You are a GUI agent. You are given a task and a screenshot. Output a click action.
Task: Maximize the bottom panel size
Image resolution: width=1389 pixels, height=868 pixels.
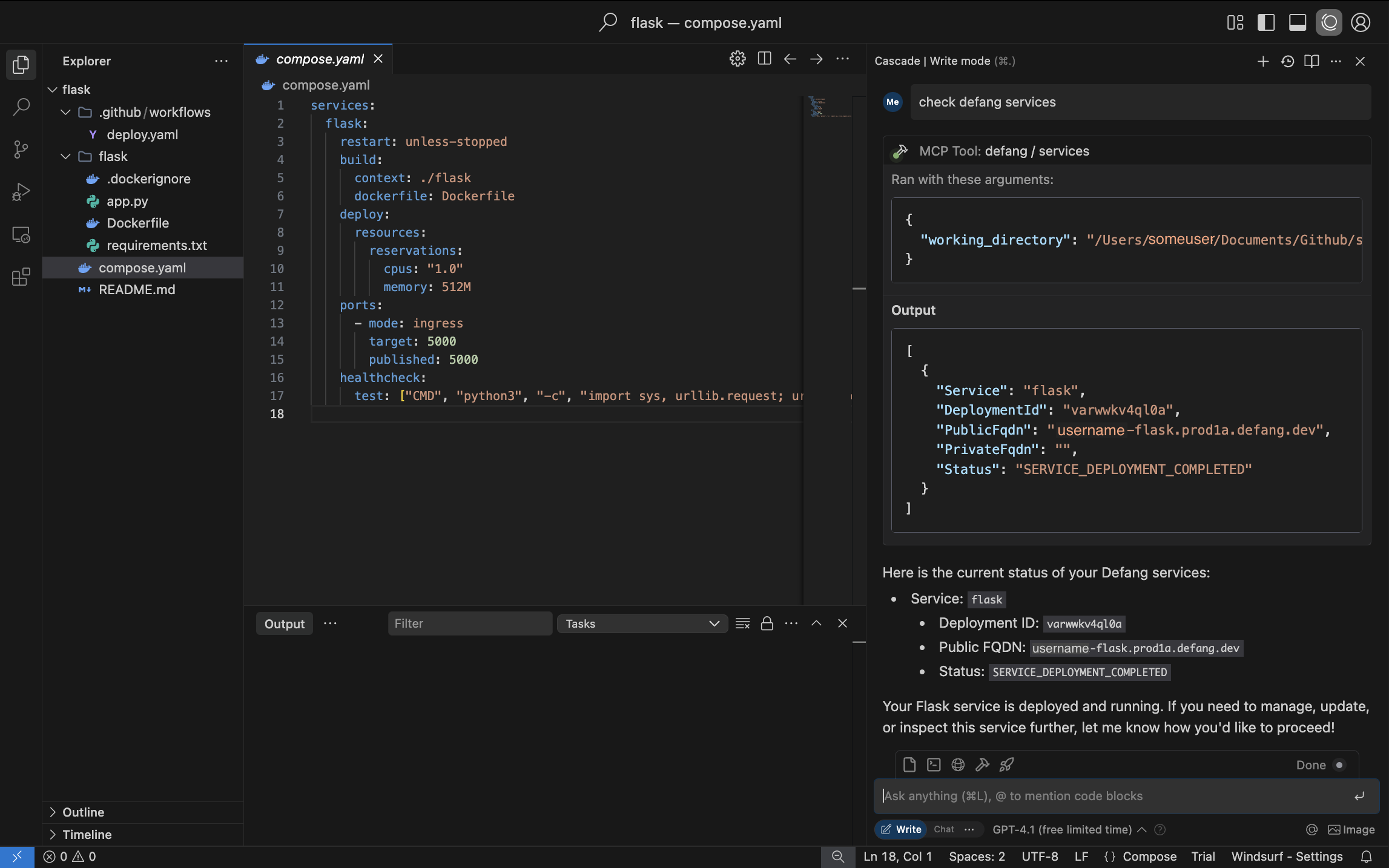(x=816, y=623)
